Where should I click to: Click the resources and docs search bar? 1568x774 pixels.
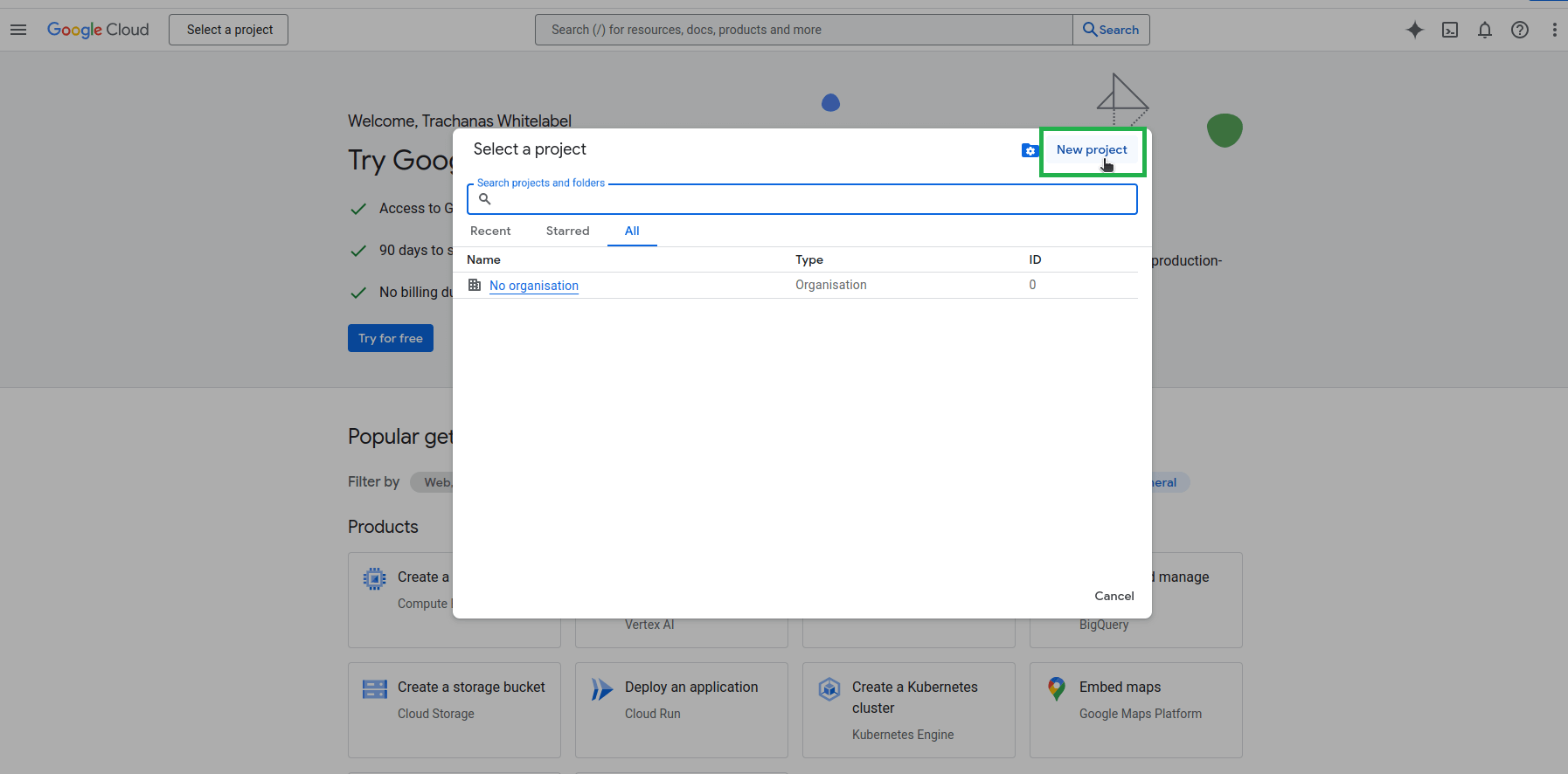coord(802,30)
